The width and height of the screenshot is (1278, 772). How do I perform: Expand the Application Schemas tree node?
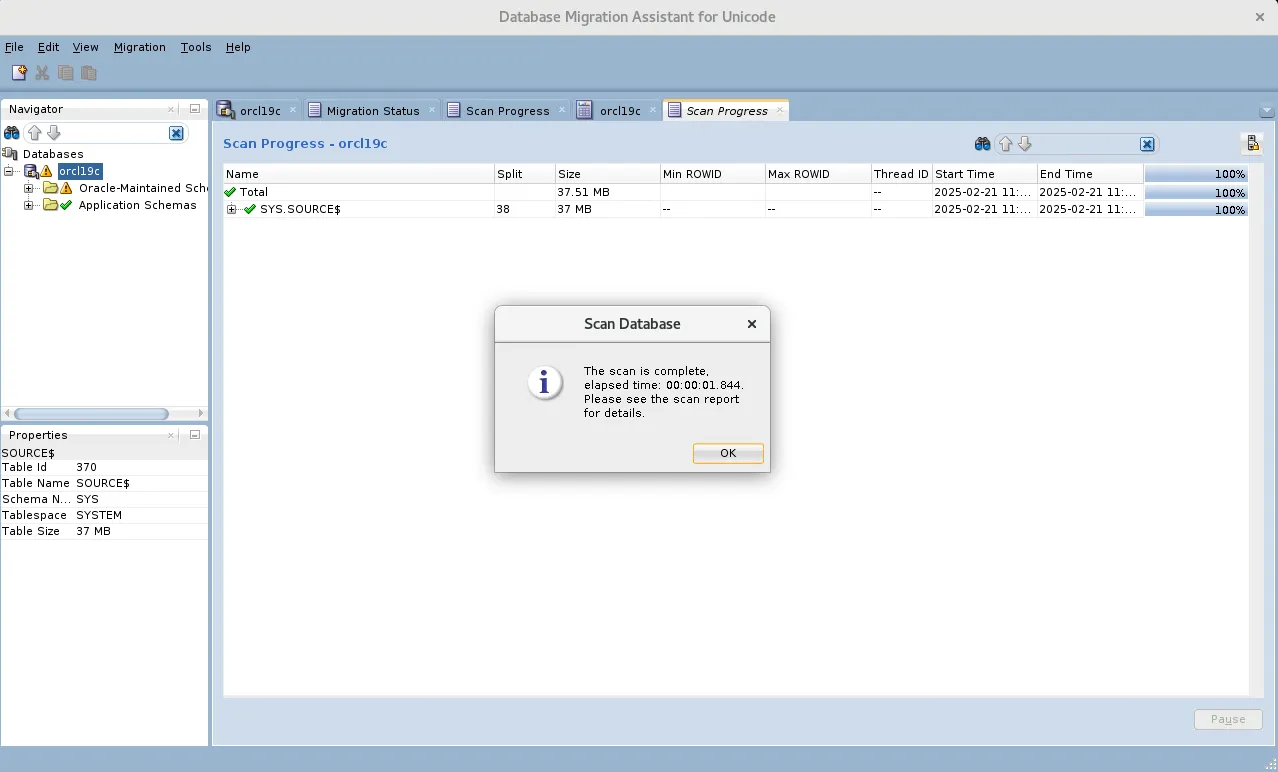point(29,205)
